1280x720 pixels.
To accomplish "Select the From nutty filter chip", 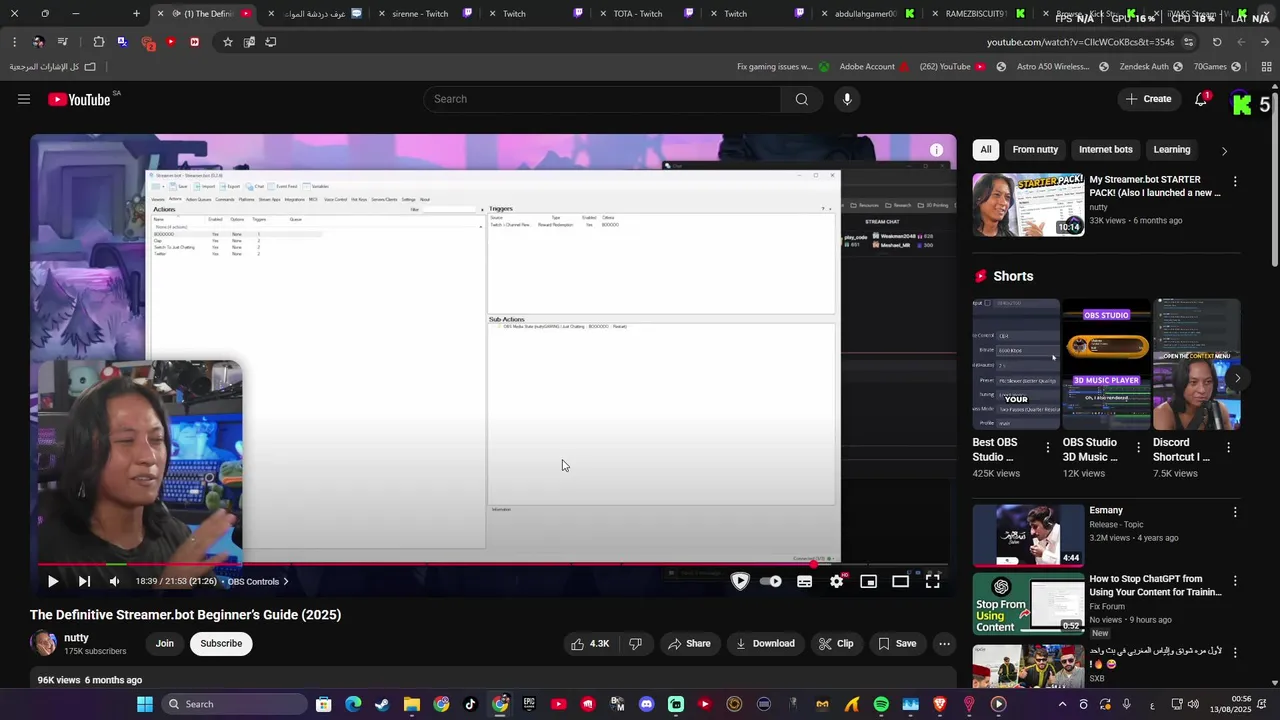I will coord(1035,150).
